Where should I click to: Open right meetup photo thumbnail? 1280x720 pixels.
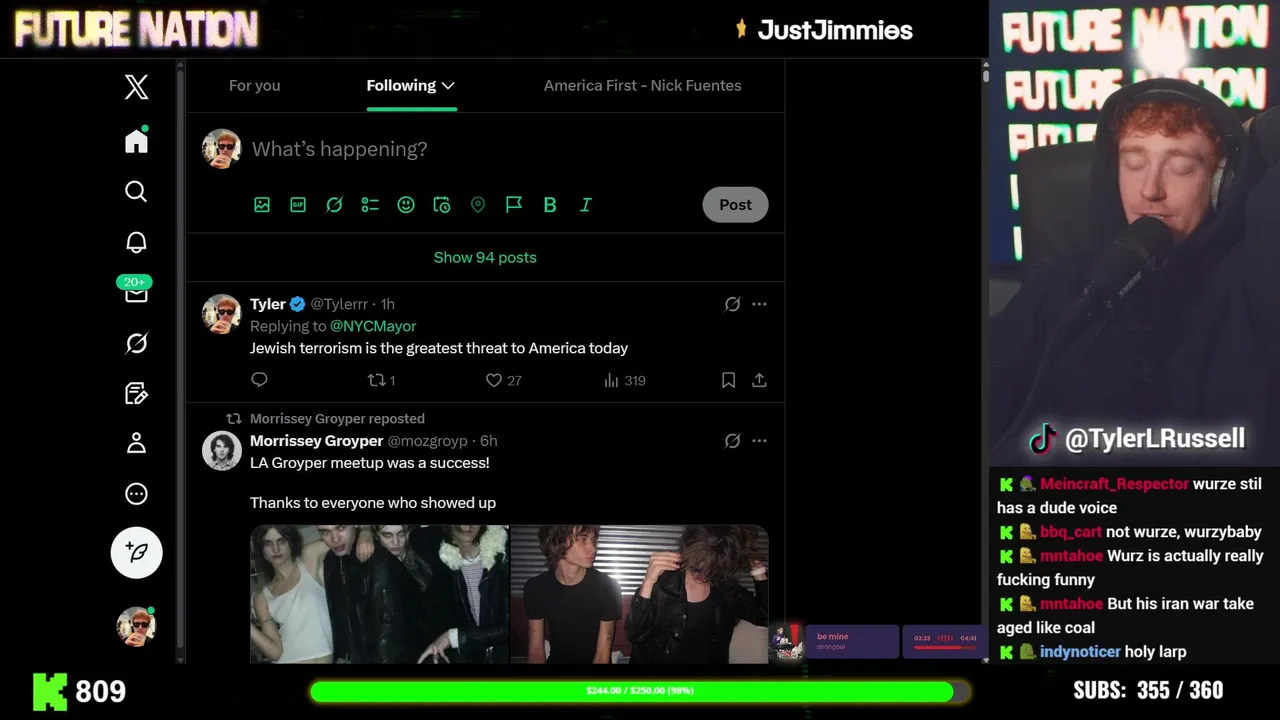[640, 594]
